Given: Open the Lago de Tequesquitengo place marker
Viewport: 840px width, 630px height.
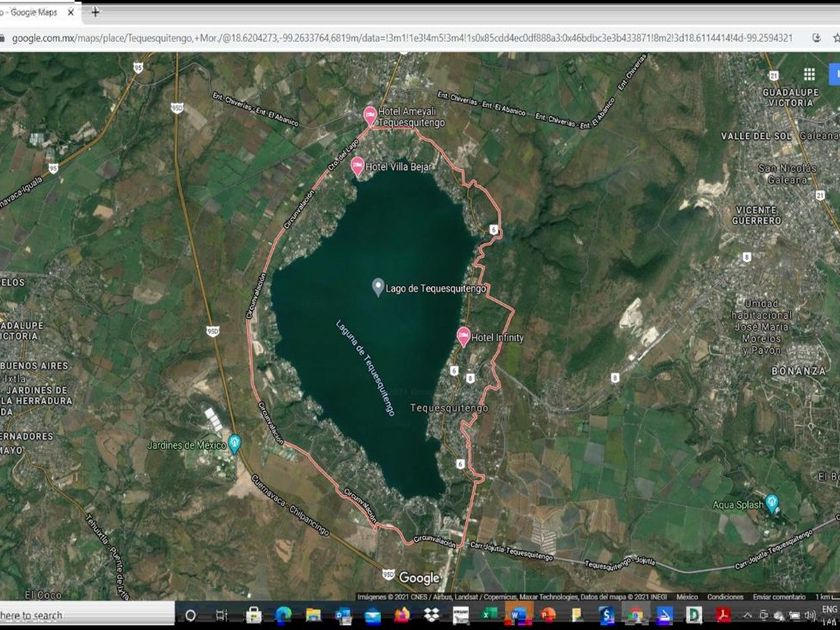Looking at the screenshot, I should pos(377,287).
